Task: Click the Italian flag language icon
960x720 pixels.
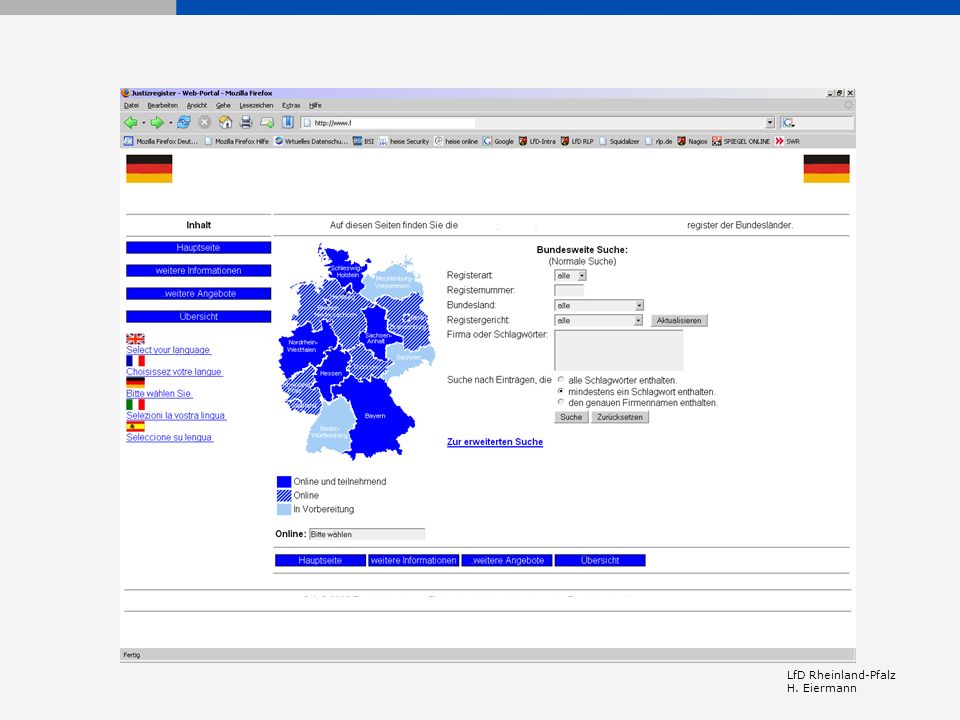Action: click(x=135, y=405)
